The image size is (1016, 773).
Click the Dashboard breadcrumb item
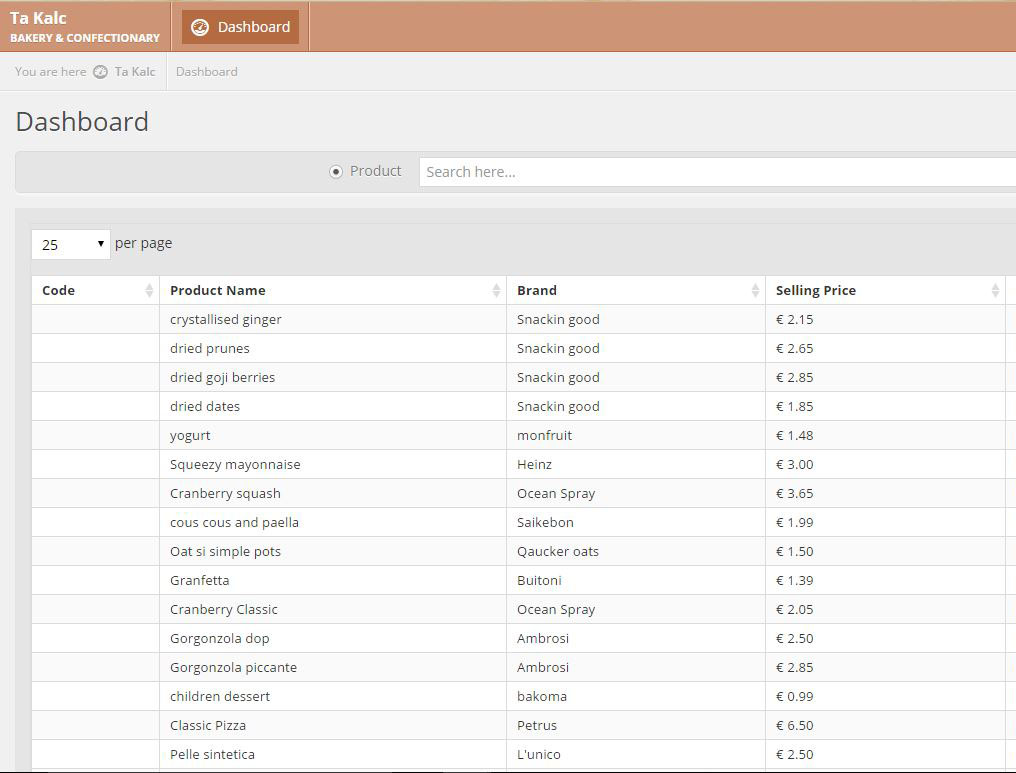(206, 72)
